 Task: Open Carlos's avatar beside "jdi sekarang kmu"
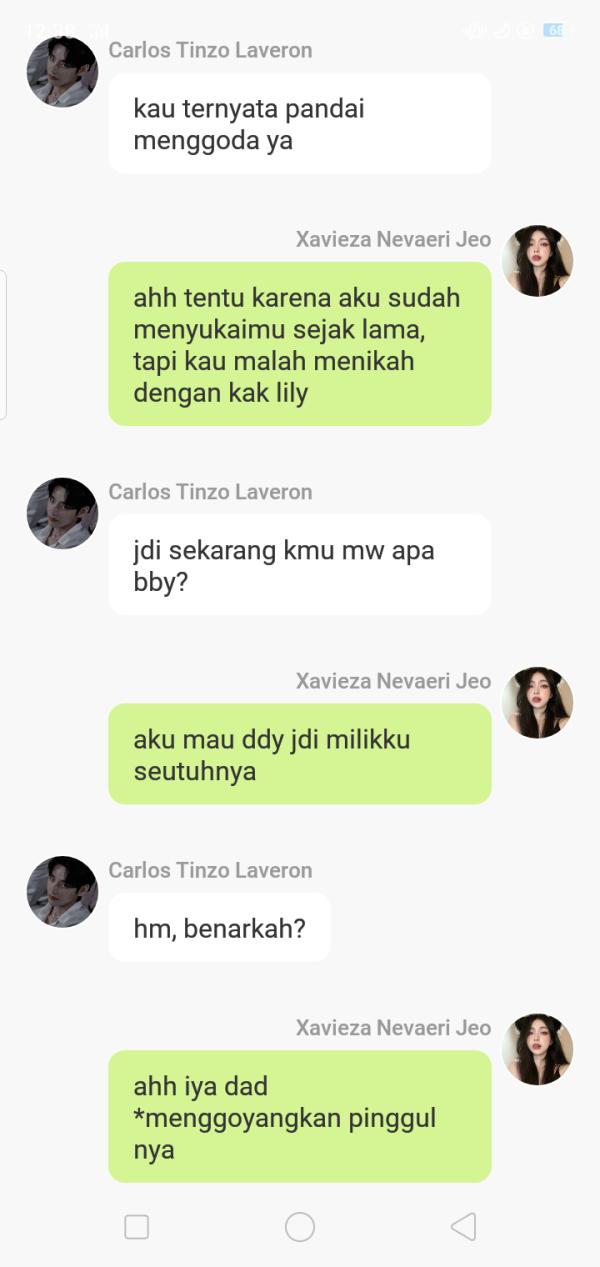pos(62,513)
